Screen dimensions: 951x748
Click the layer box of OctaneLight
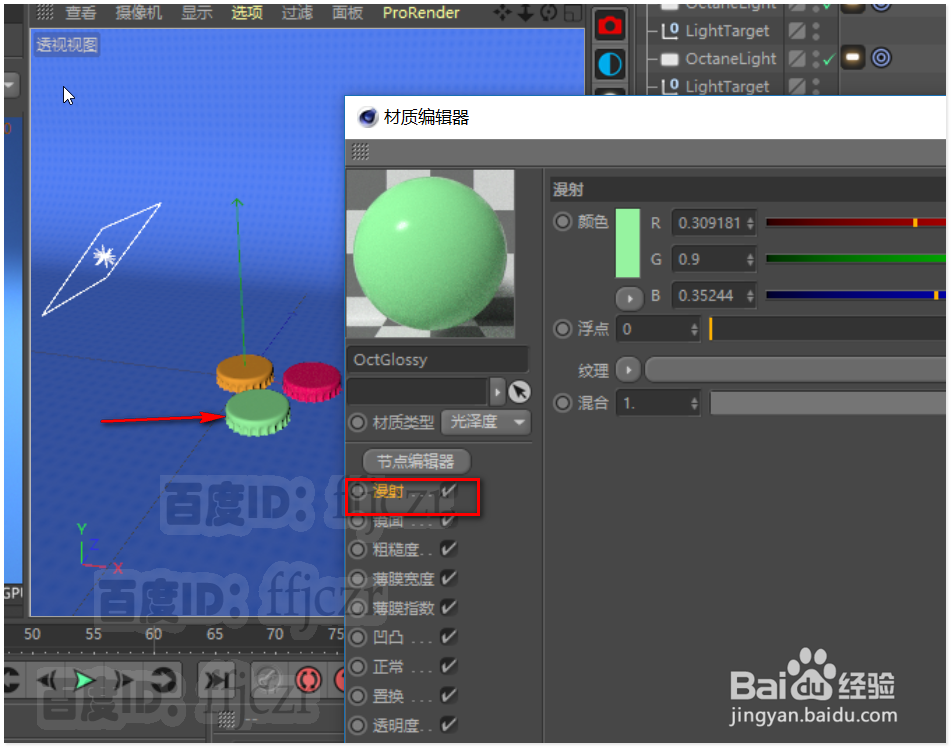pos(797,58)
